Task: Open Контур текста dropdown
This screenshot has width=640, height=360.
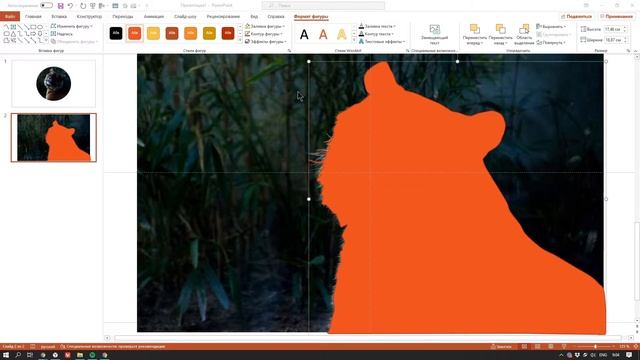Action: coord(376,34)
